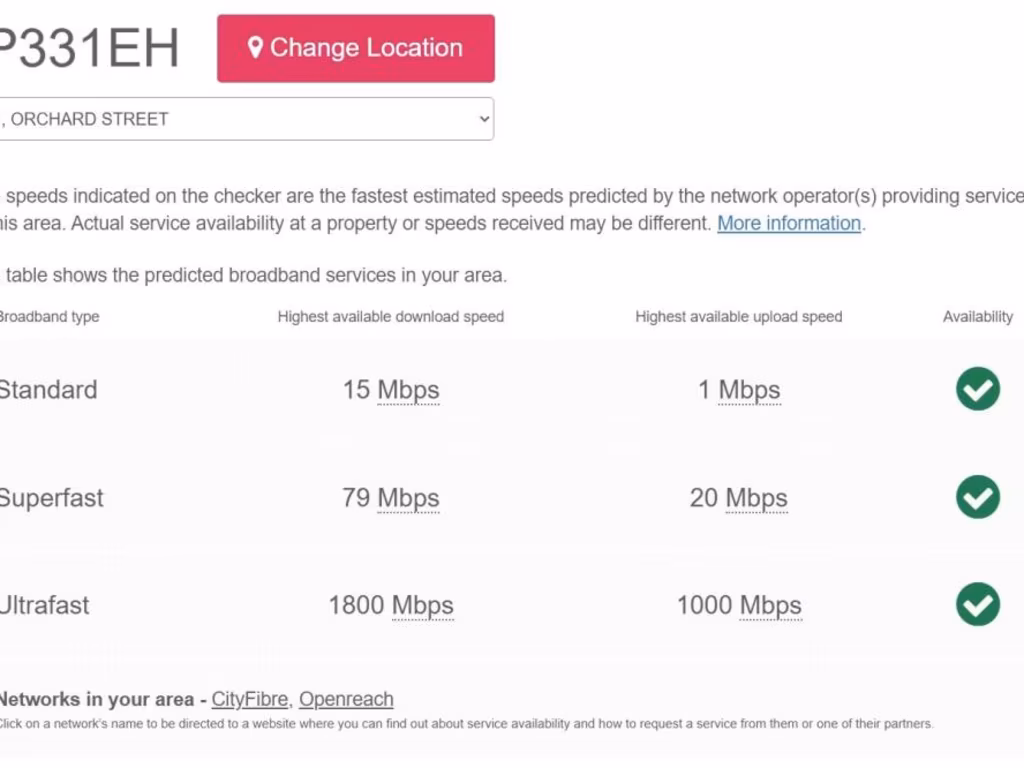The height and width of the screenshot is (768, 1024).
Task: Click the address dropdown chevron arrow
Action: pyautogui.click(x=484, y=119)
